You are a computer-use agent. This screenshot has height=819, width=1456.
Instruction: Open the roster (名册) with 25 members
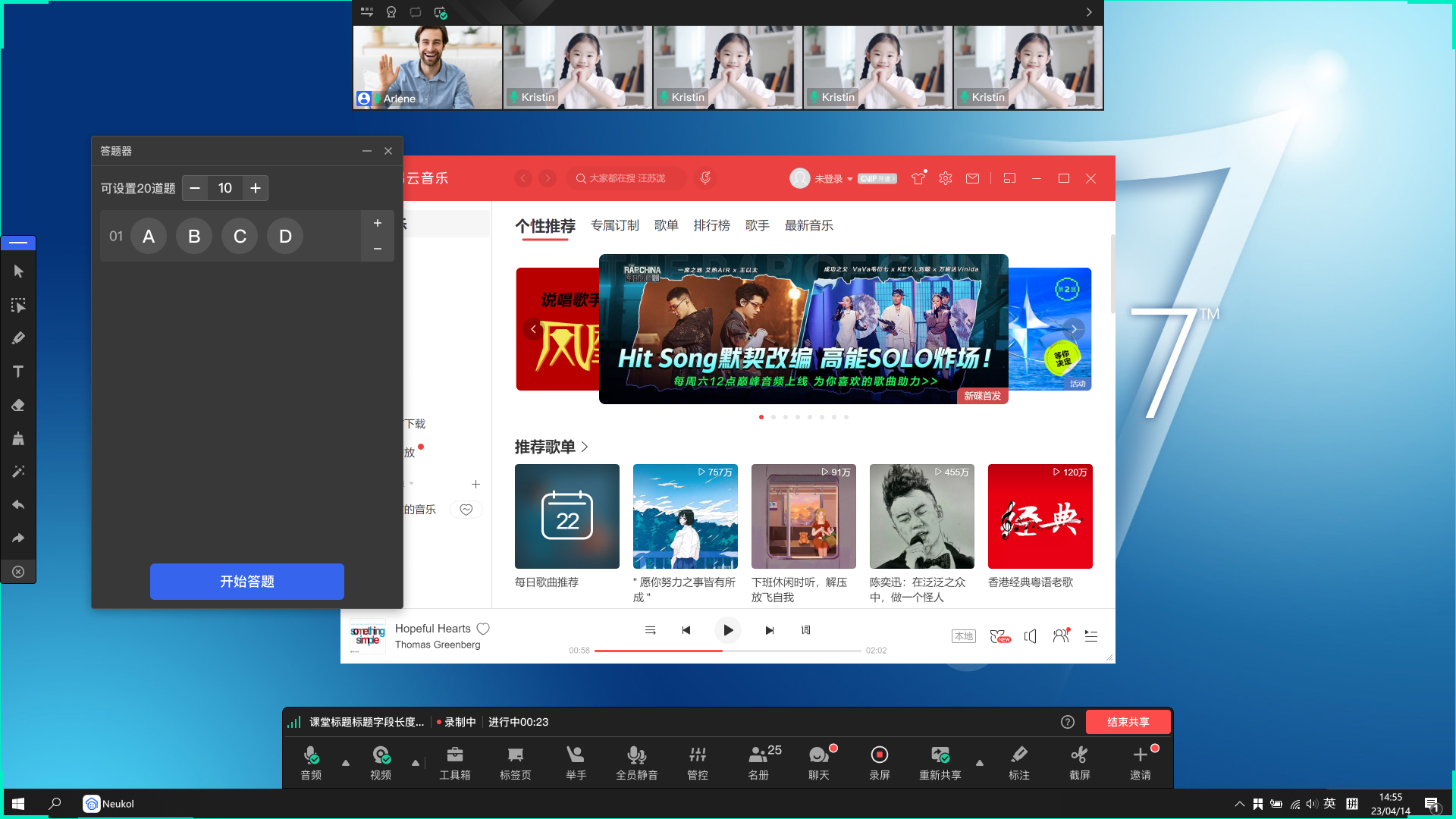click(762, 762)
